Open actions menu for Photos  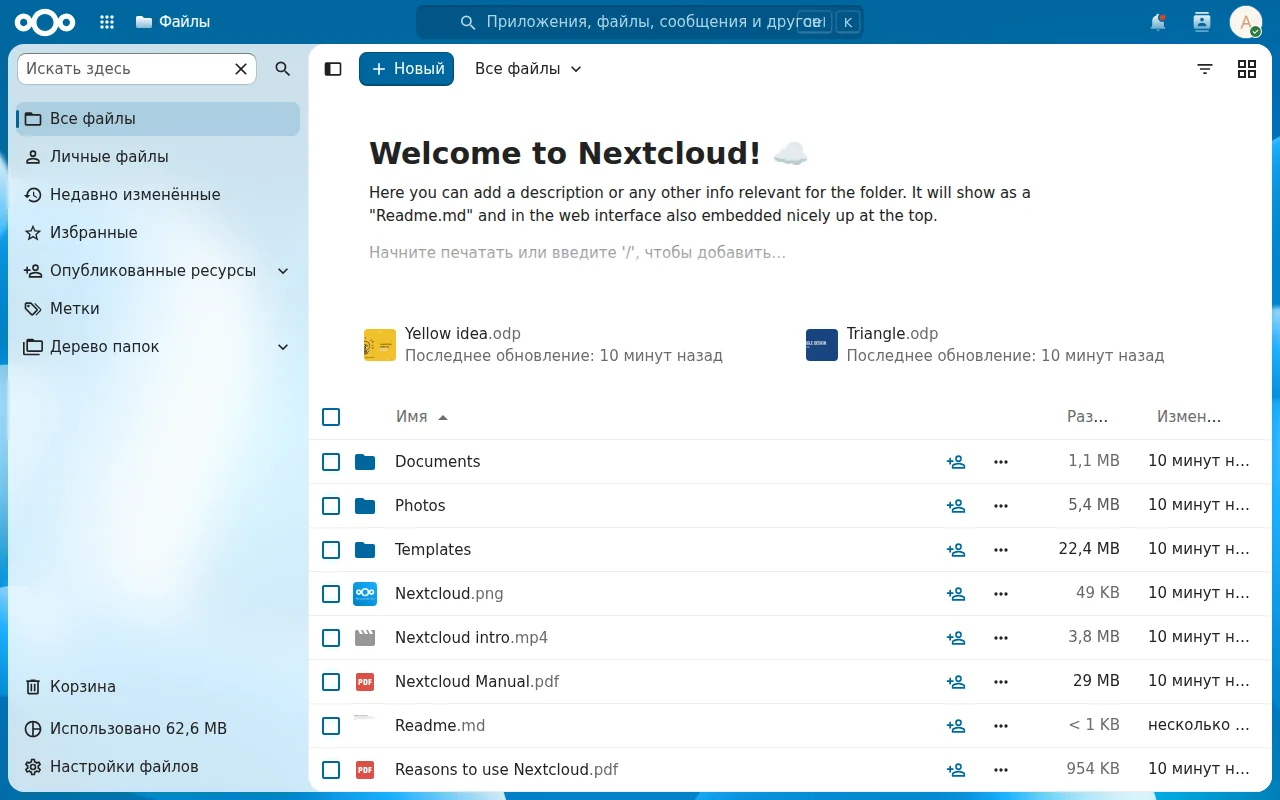1001,506
